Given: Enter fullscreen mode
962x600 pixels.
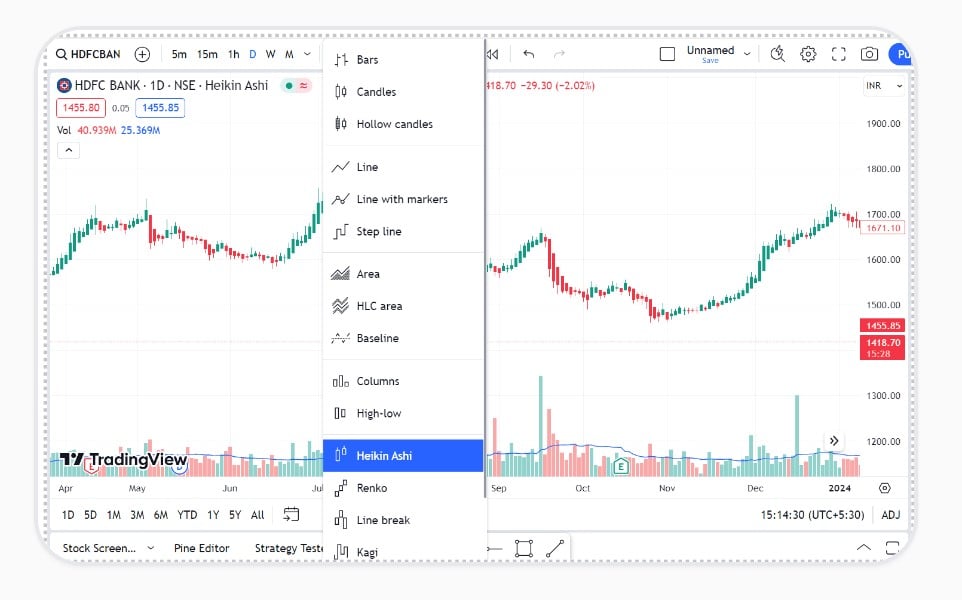Looking at the screenshot, I should (839, 54).
